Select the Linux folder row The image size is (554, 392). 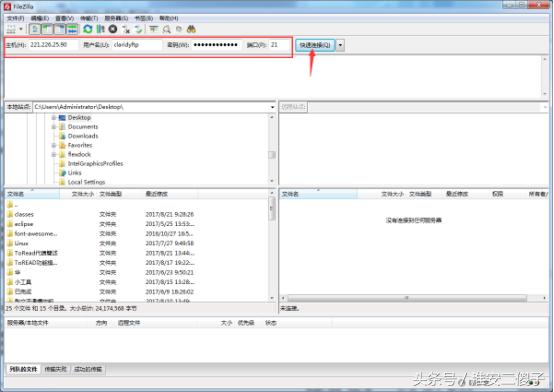[x=137, y=244]
